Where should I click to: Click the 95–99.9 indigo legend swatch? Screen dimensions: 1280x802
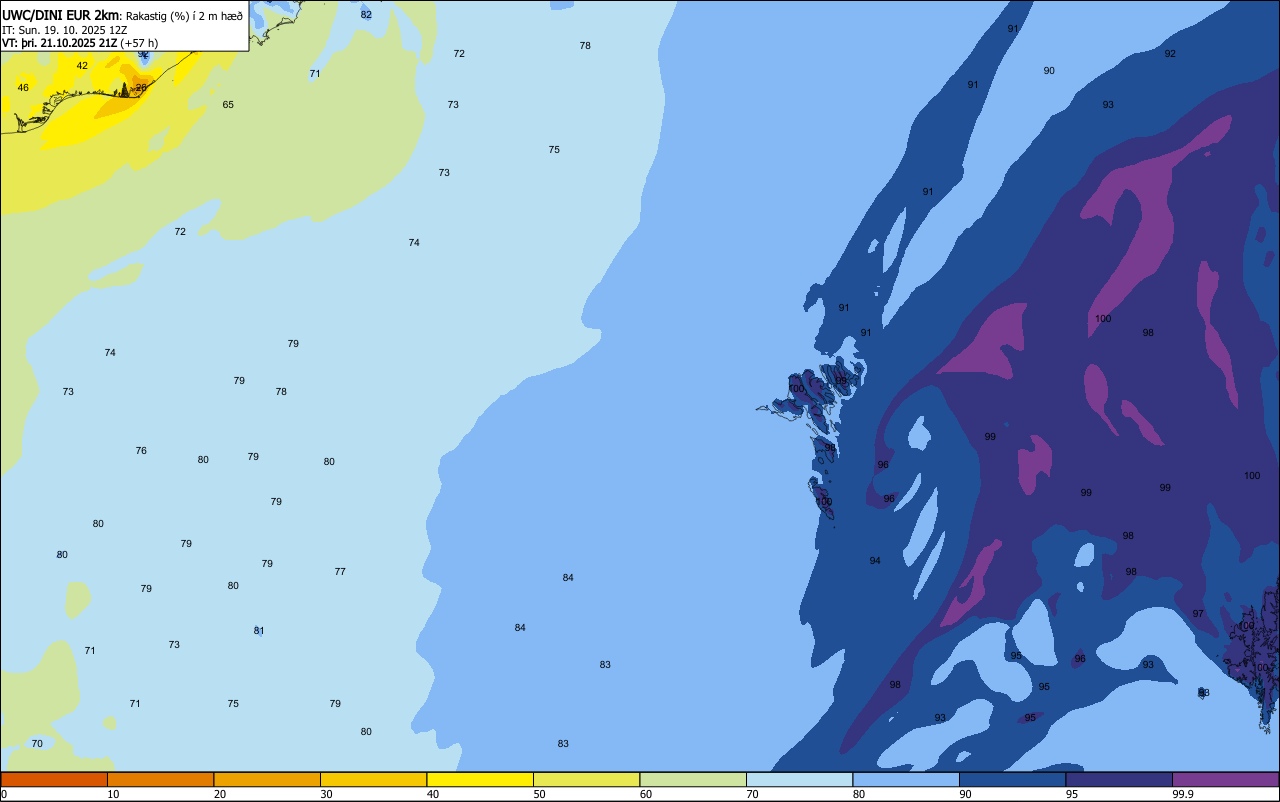point(1119,779)
